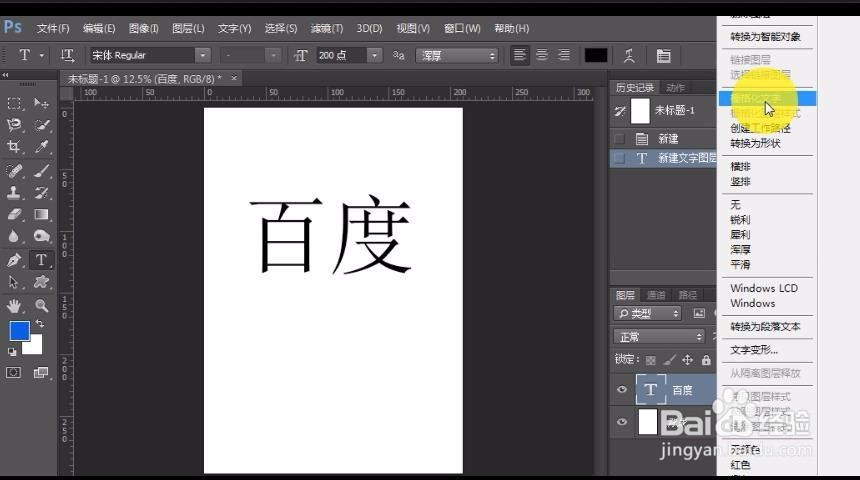Select the Lasso tool
Image resolution: width=860 pixels, height=480 pixels.
click(14, 125)
